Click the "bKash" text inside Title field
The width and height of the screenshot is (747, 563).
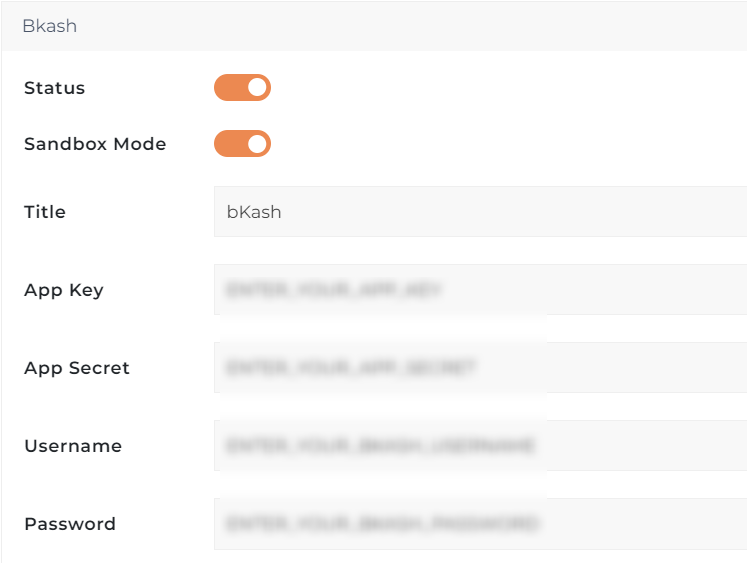pyautogui.click(x=254, y=212)
